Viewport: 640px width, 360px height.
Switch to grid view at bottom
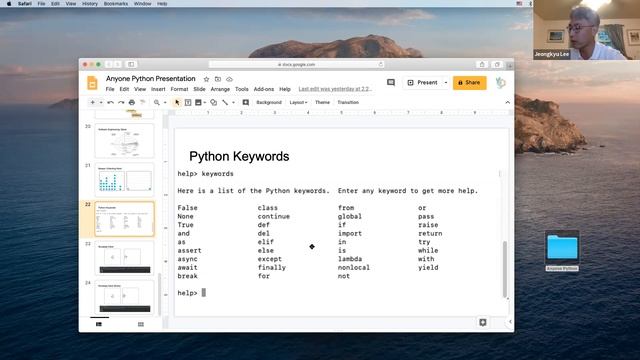pos(141,324)
